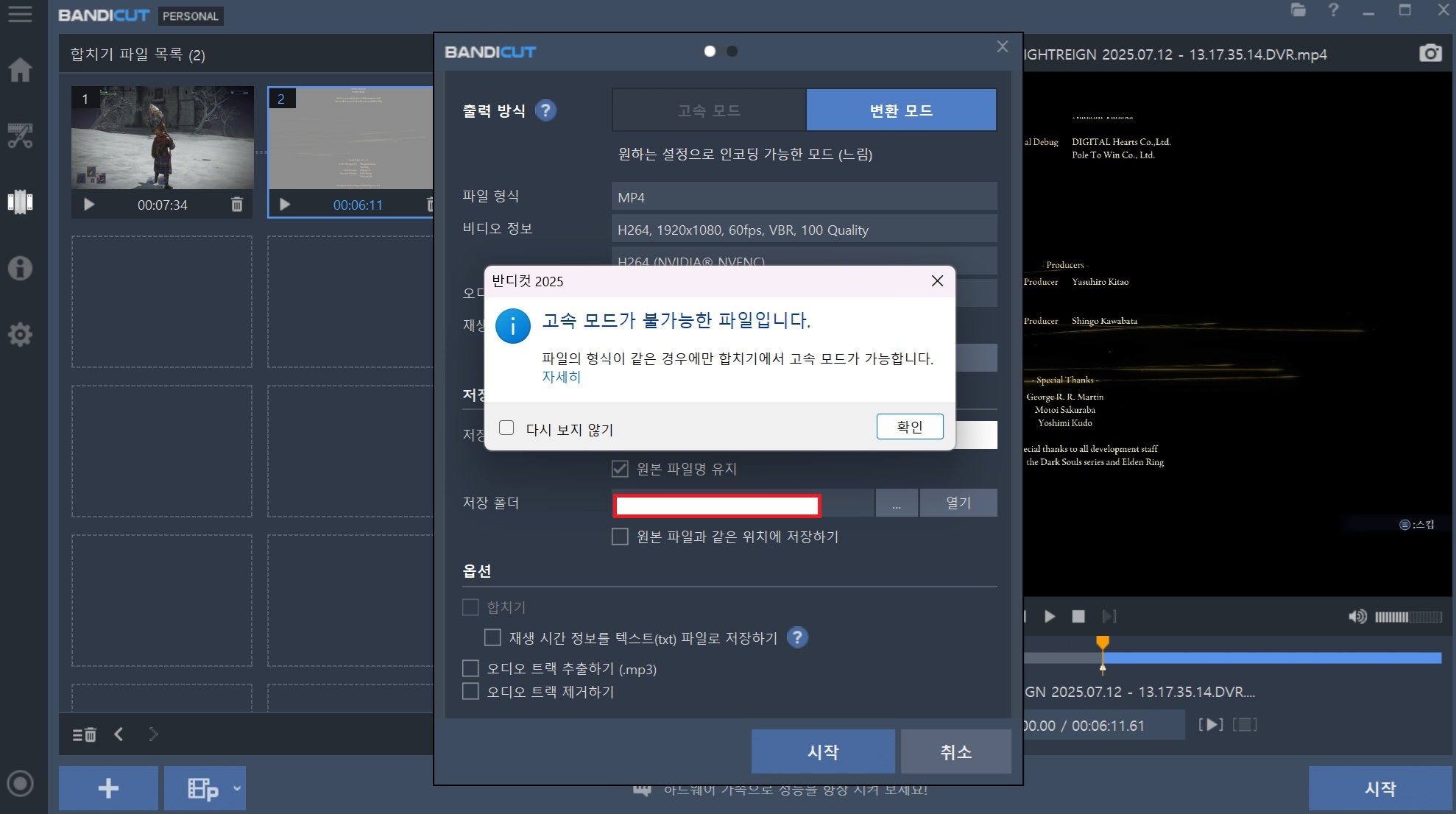The height and width of the screenshot is (814, 1456).
Task: Clear the whole file list
Action: pos(84,735)
